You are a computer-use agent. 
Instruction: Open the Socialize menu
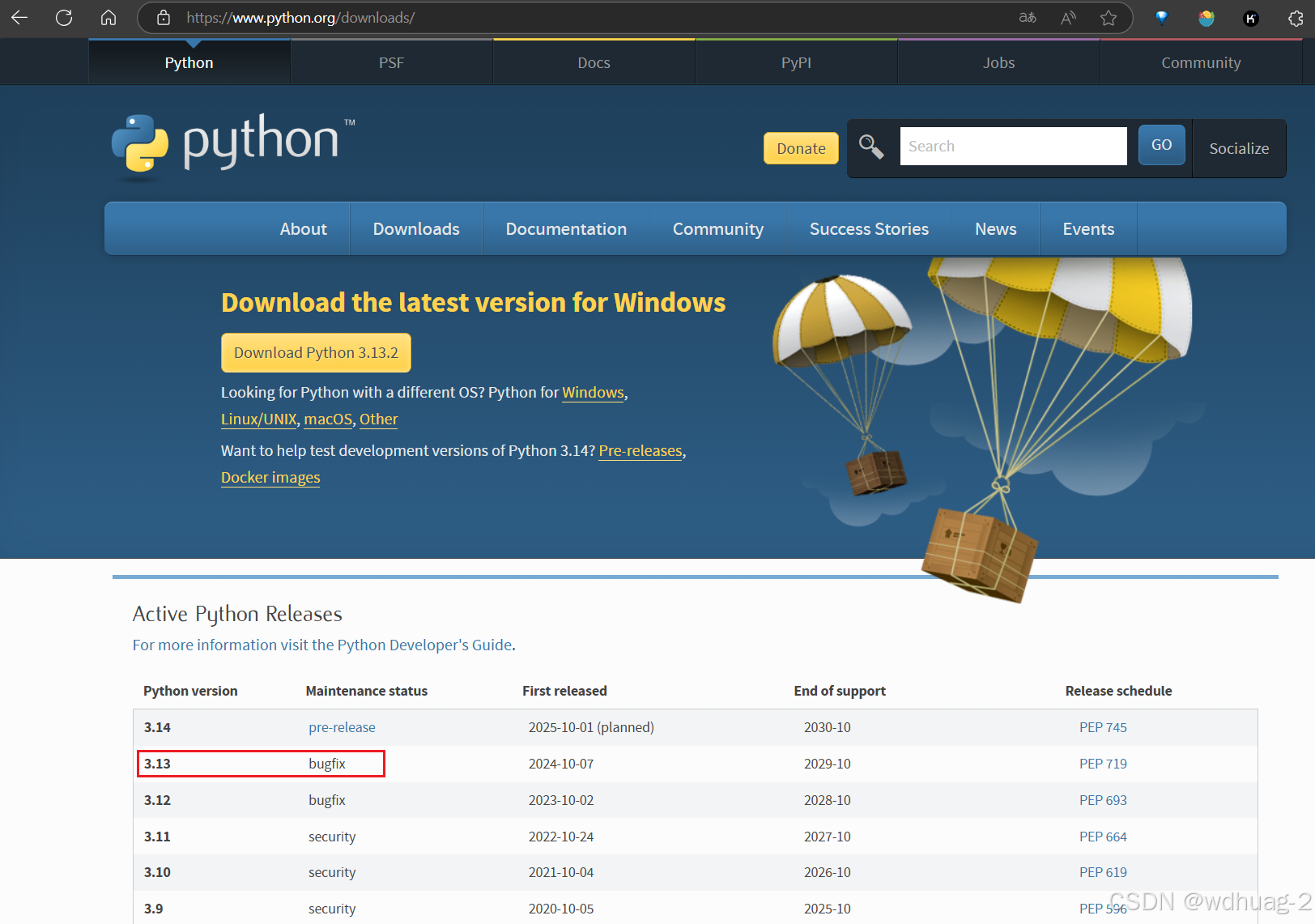[1239, 148]
